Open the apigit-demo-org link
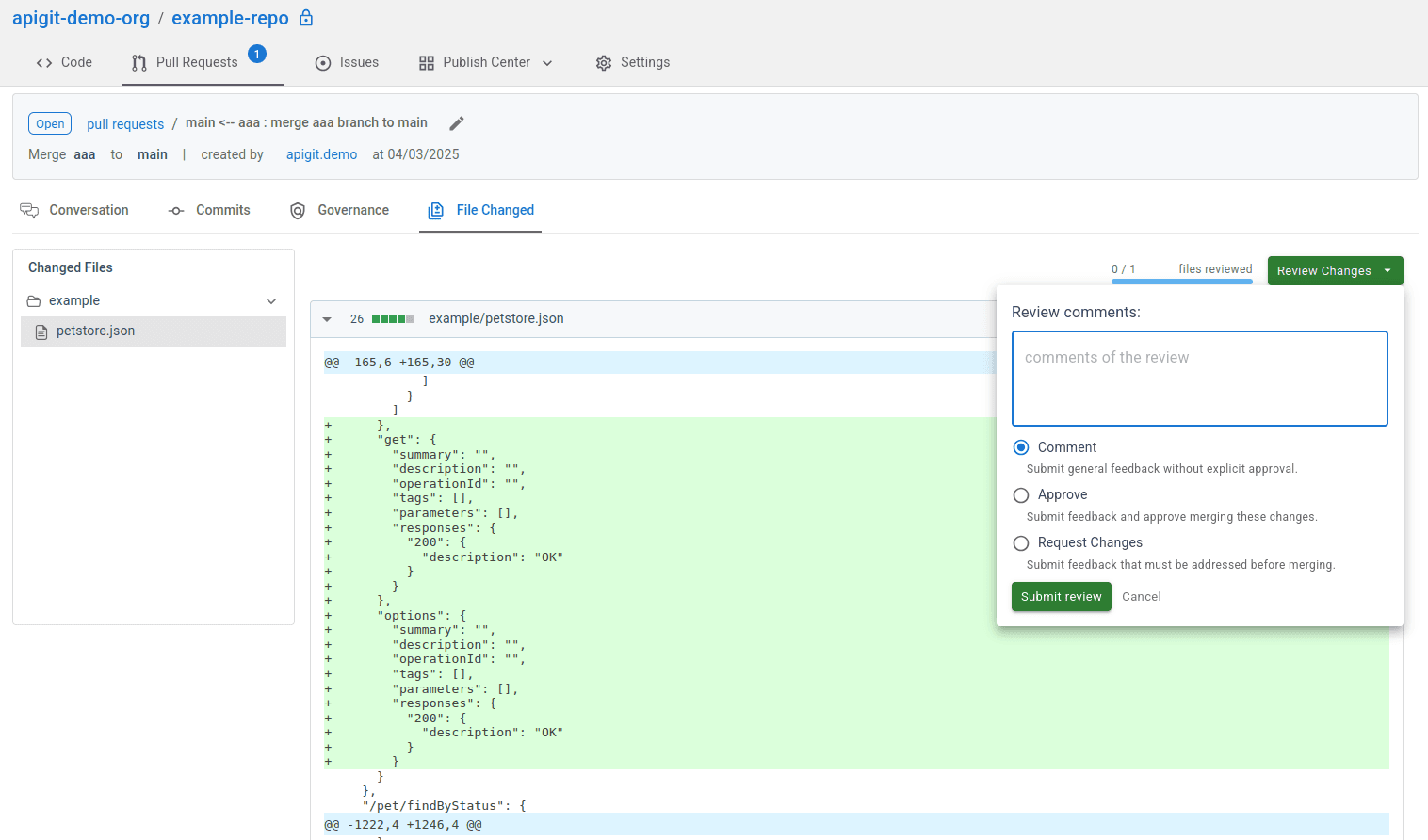This screenshot has height=840, width=1428. click(x=81, y=18)
